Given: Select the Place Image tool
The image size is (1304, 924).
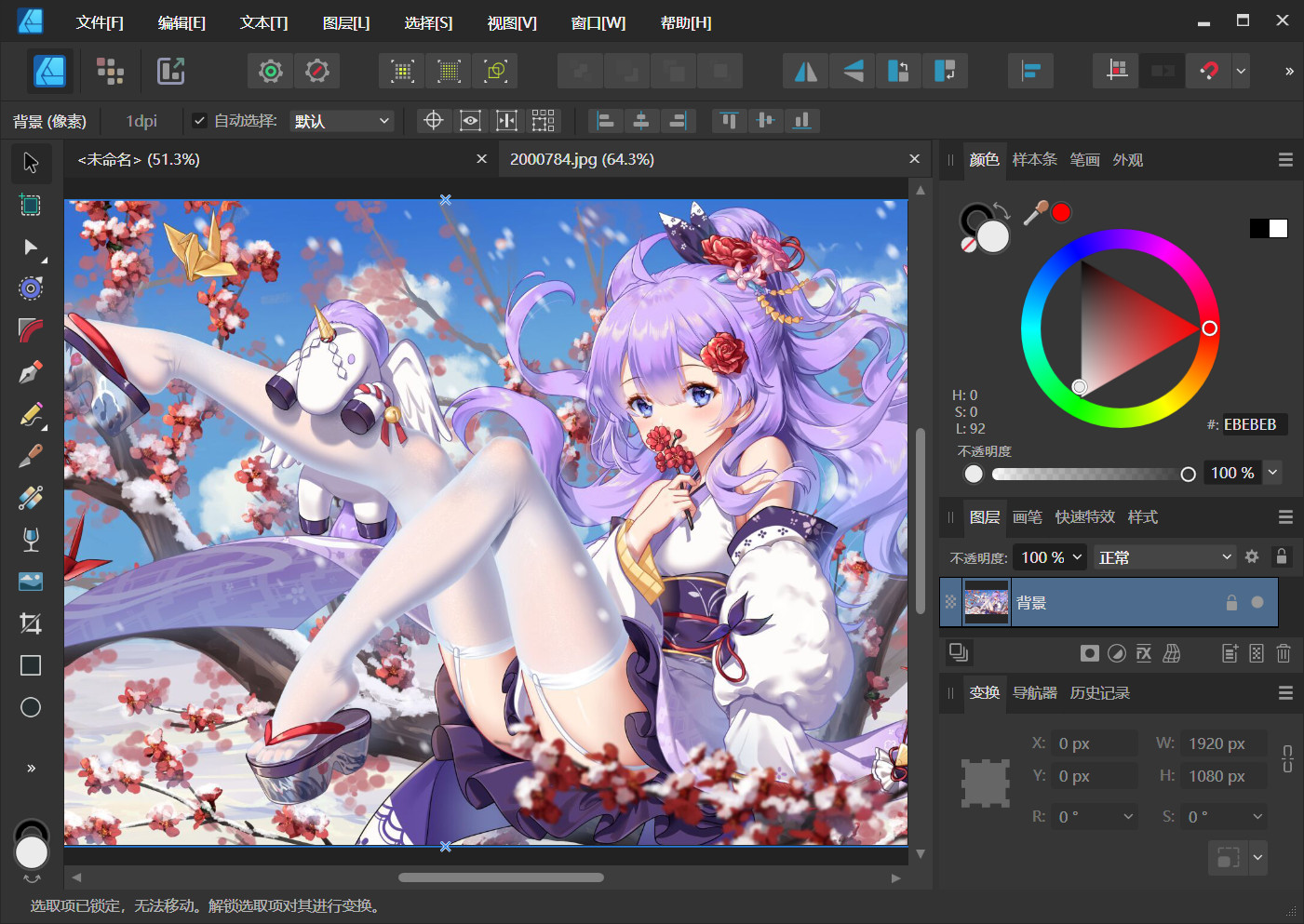Looking at the screenshot, I should pyautogui.click(x=31, y=582).
